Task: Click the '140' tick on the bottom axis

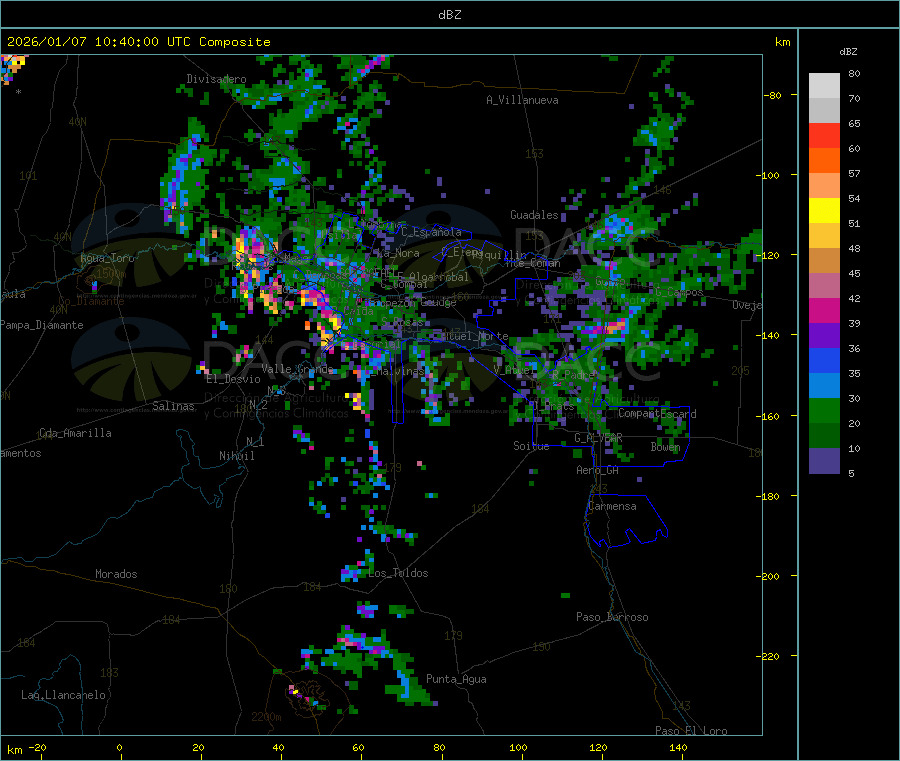Action: (678, 747)
